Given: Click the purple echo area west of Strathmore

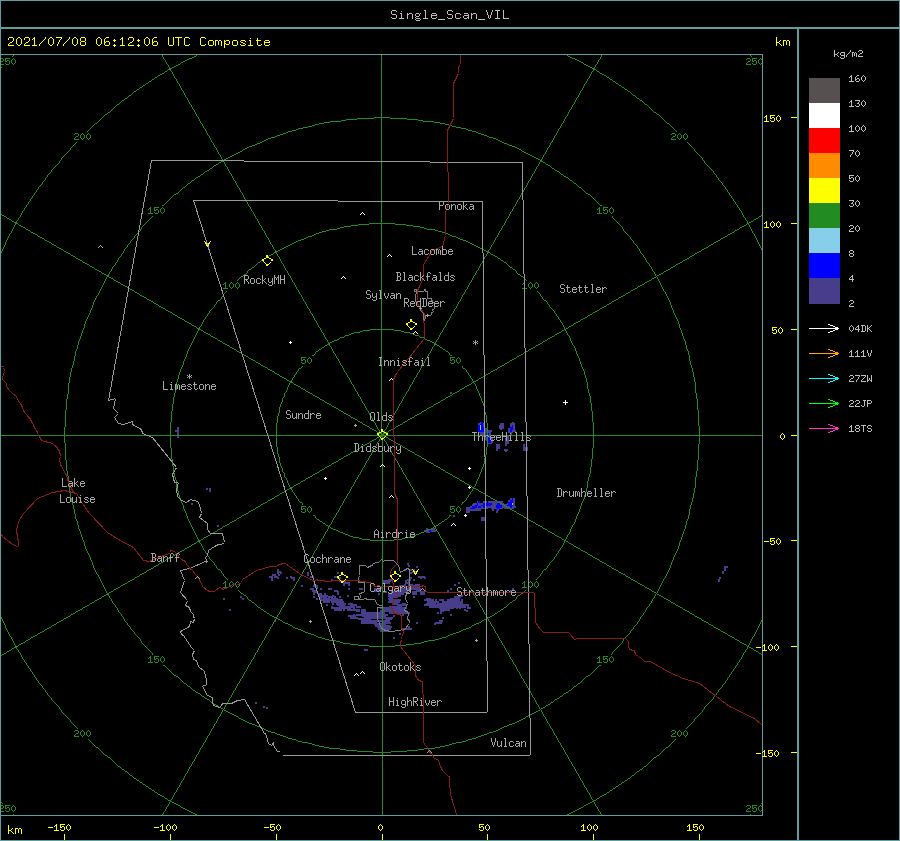Looking at the screenshot, I should tap(447, 604).
